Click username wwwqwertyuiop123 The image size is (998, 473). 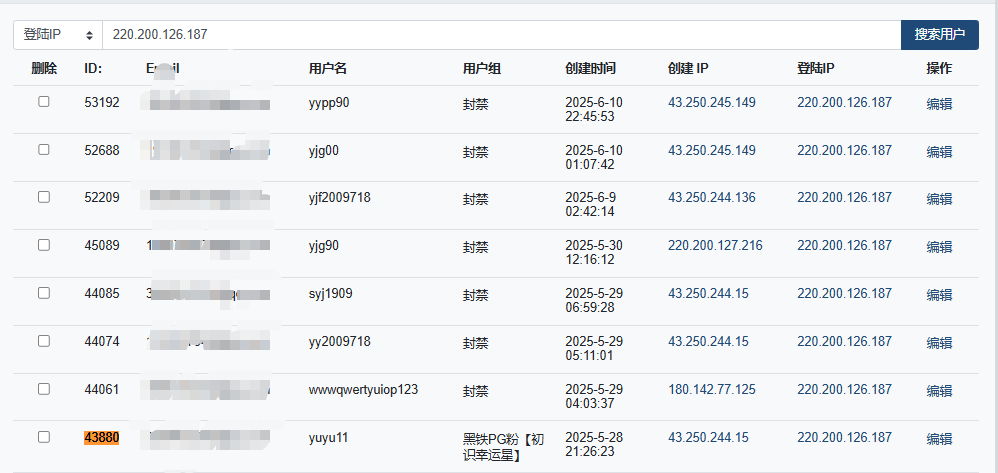(363, 390)
